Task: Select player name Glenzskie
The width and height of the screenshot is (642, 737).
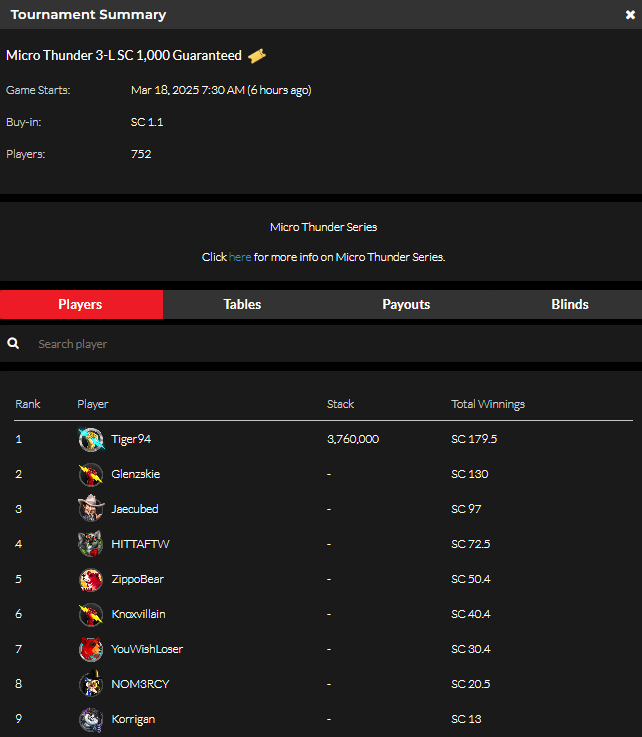Action: click(x=135, y=474)
